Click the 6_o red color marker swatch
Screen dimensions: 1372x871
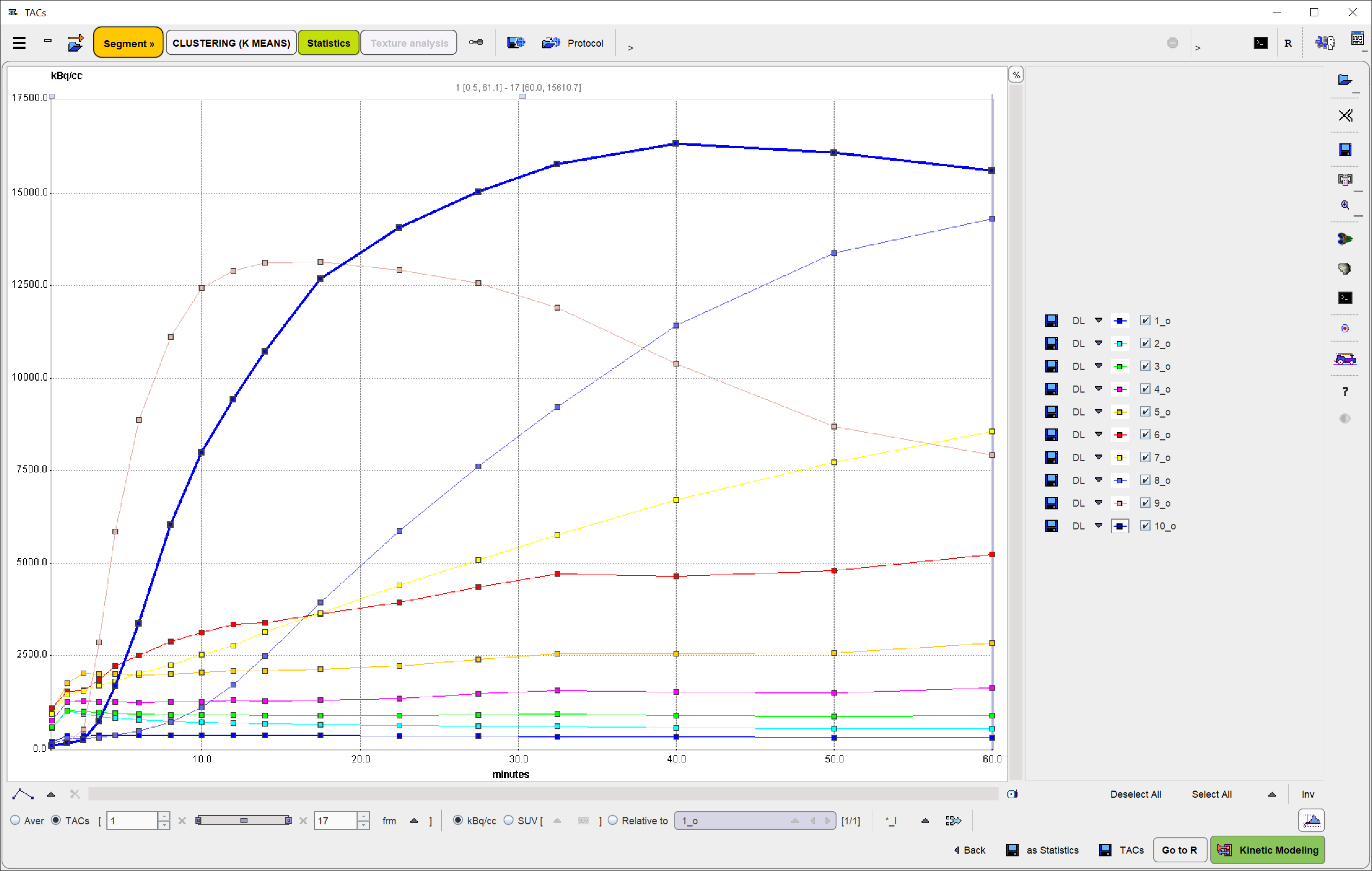[1120, 434]
